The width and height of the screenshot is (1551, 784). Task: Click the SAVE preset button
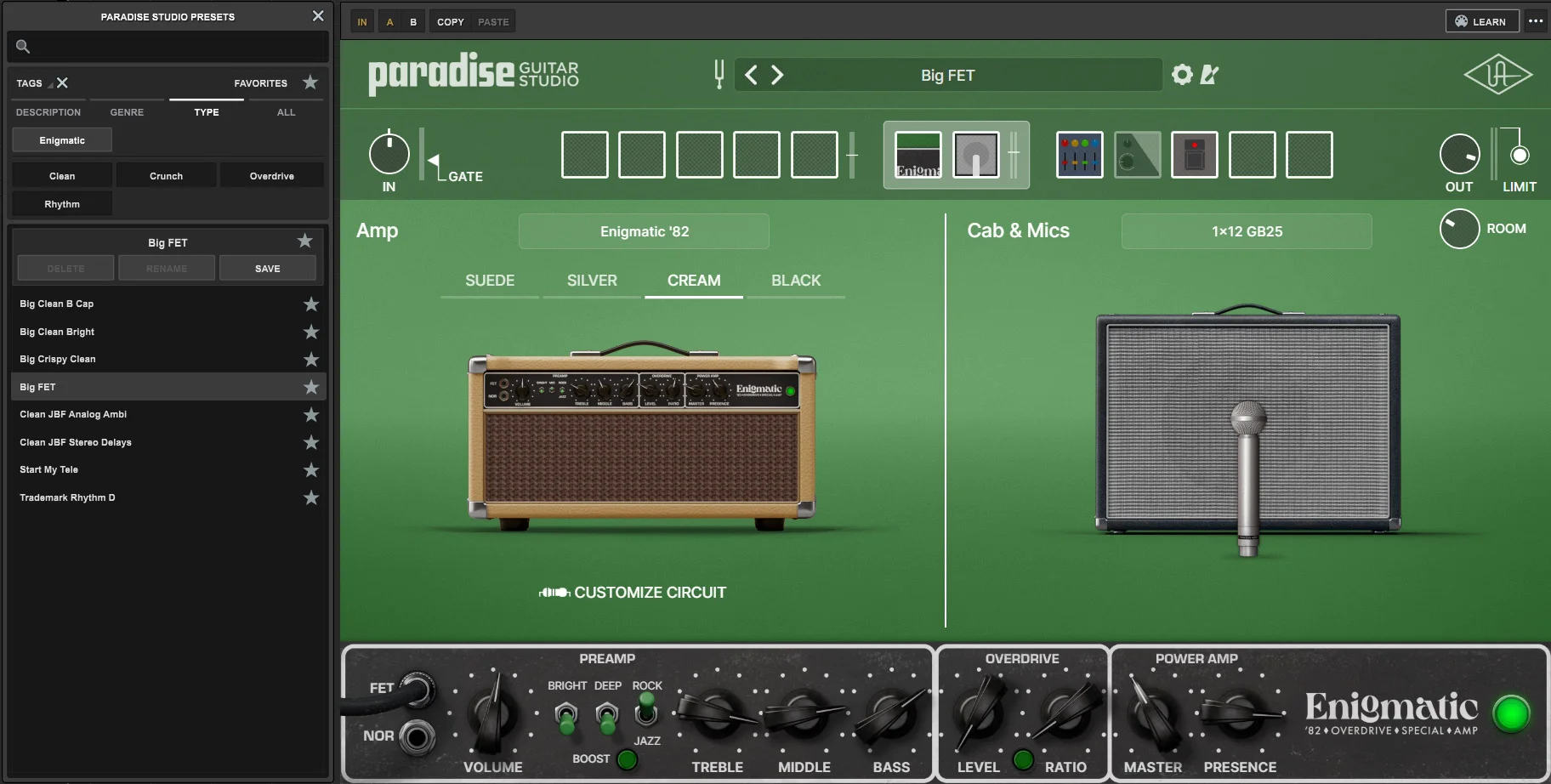click(268, 268)
